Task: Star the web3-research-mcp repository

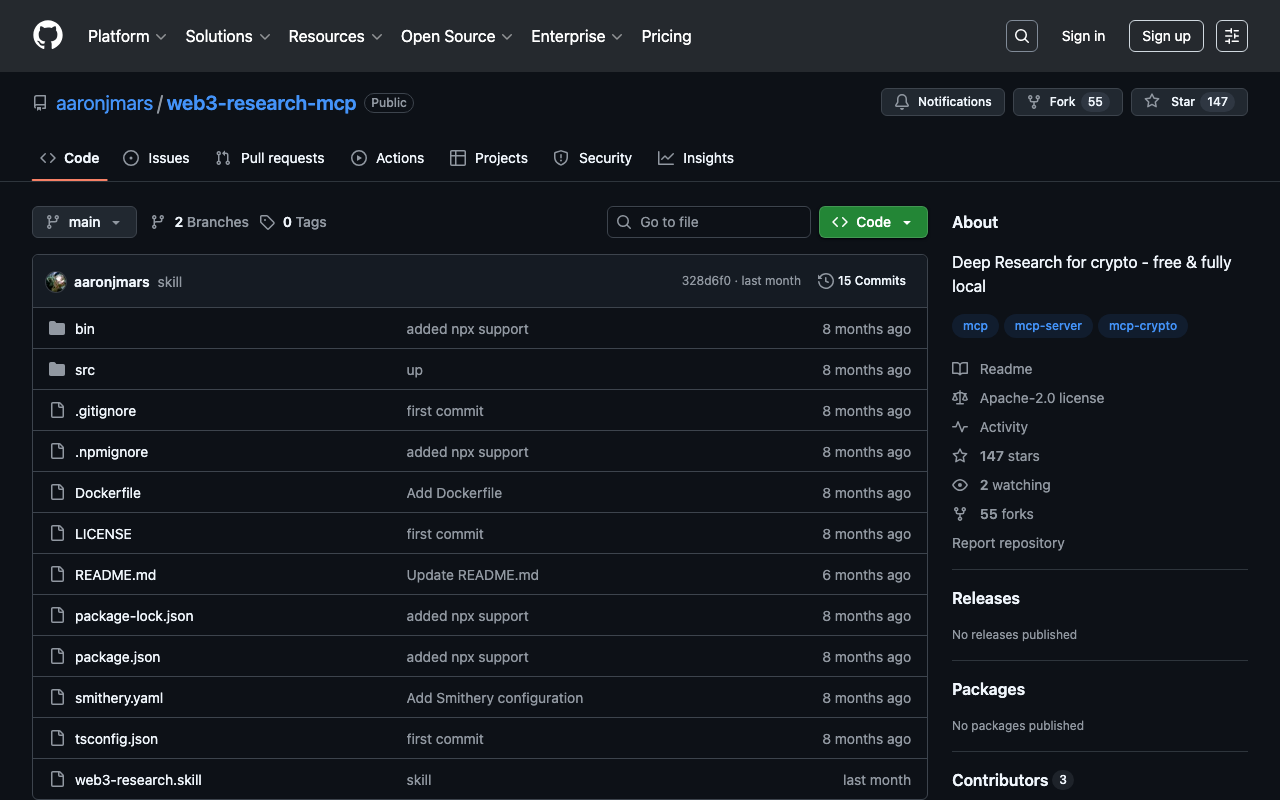Action: [1172, 102]
